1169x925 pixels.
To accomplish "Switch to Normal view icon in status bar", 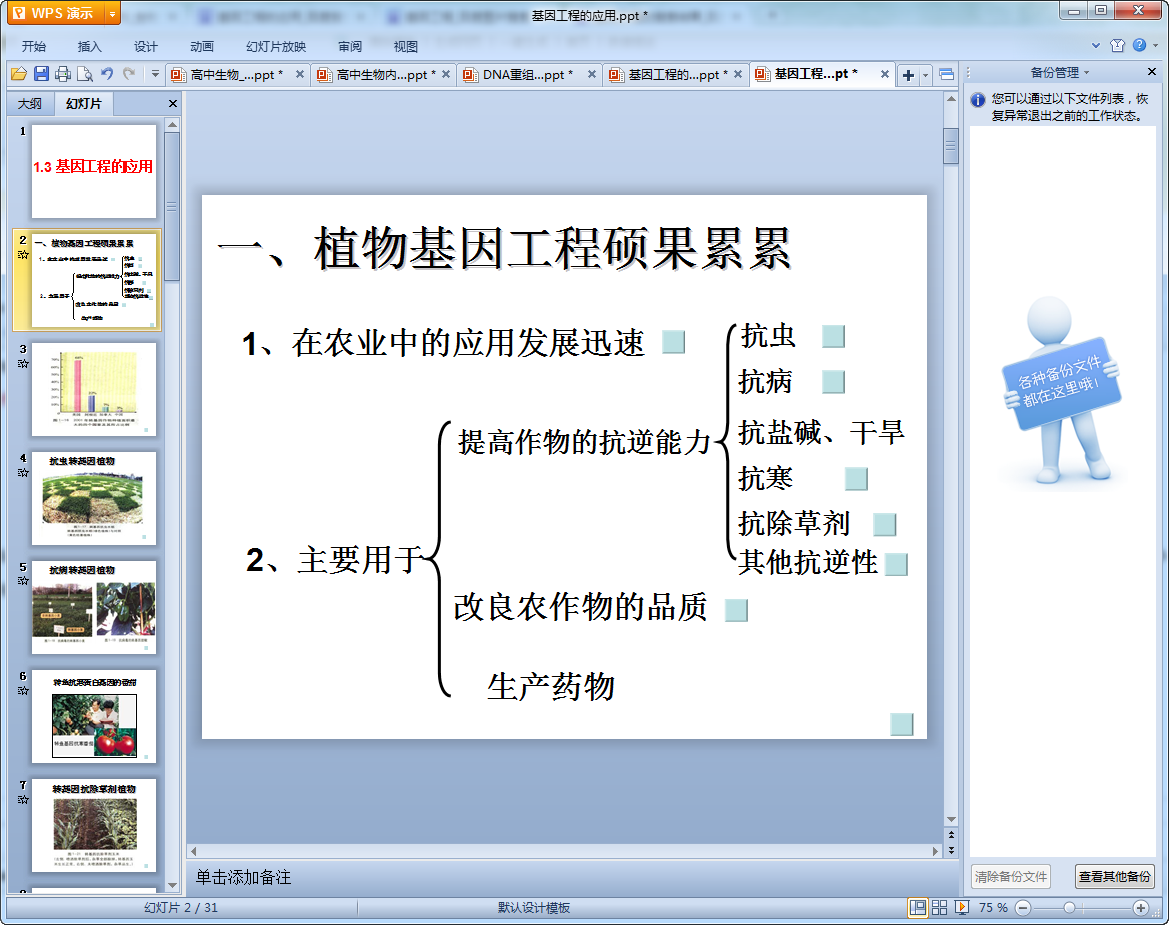I will coord(918,907).
